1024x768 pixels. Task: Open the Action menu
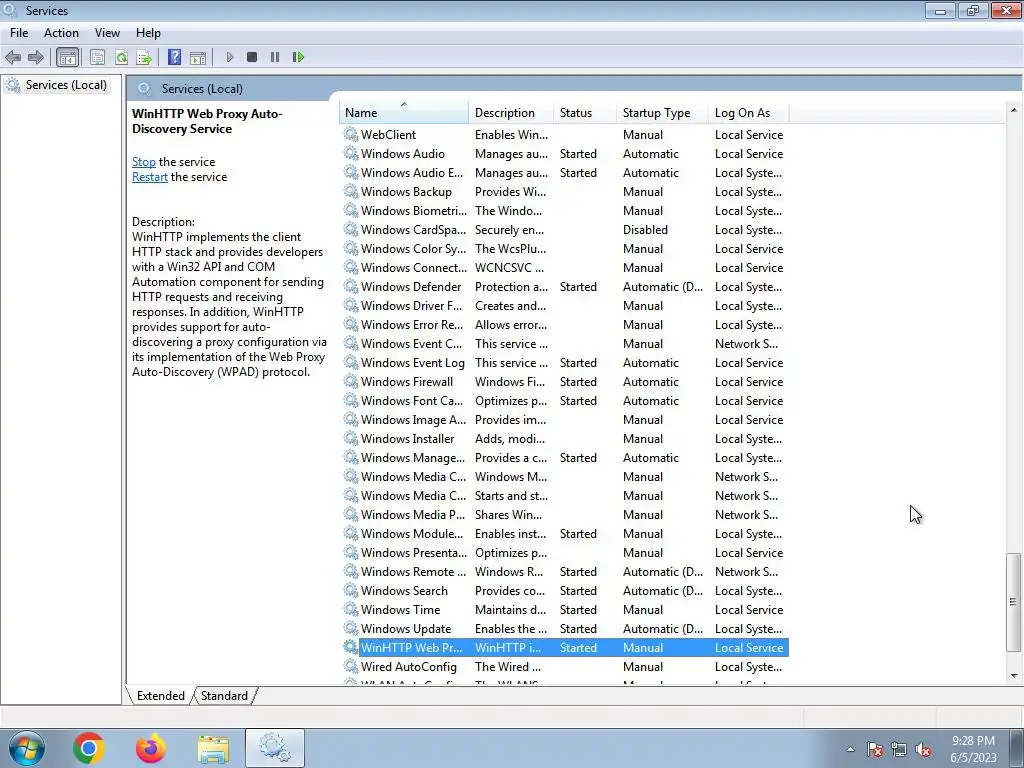[61, 33]
